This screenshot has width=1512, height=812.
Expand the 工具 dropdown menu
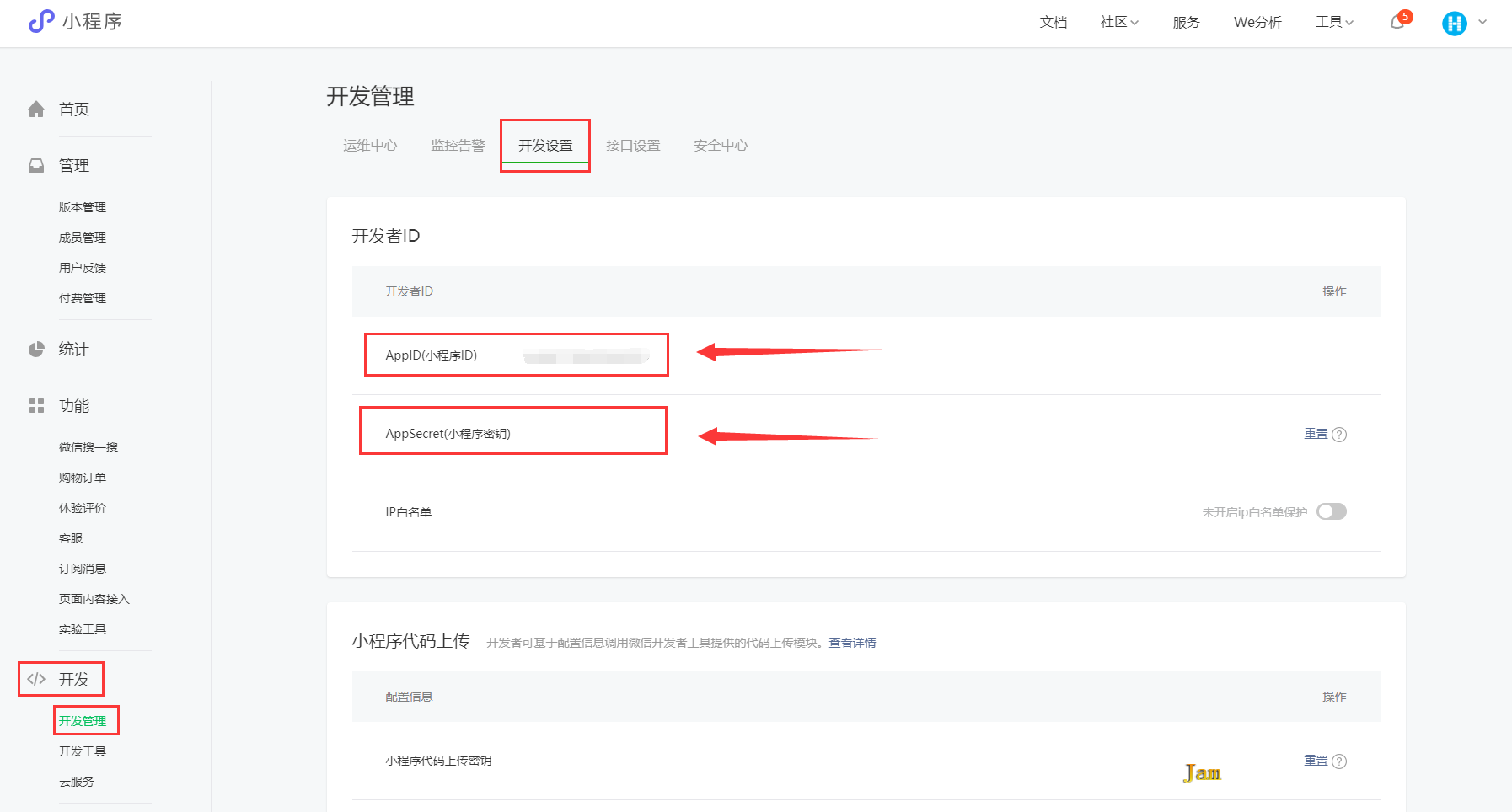point(1334,22)
